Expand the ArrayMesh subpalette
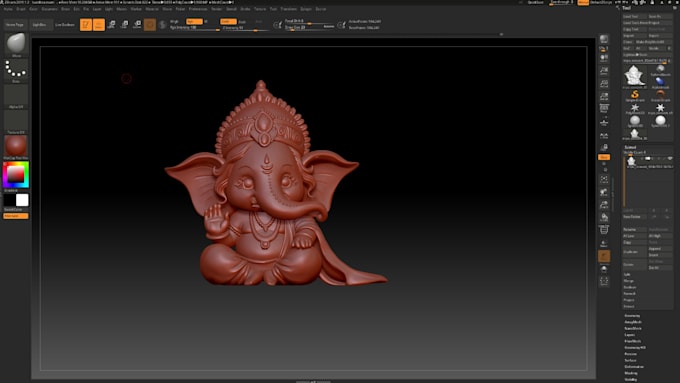Screen dimensions: 680x383 tap(633, 322)
